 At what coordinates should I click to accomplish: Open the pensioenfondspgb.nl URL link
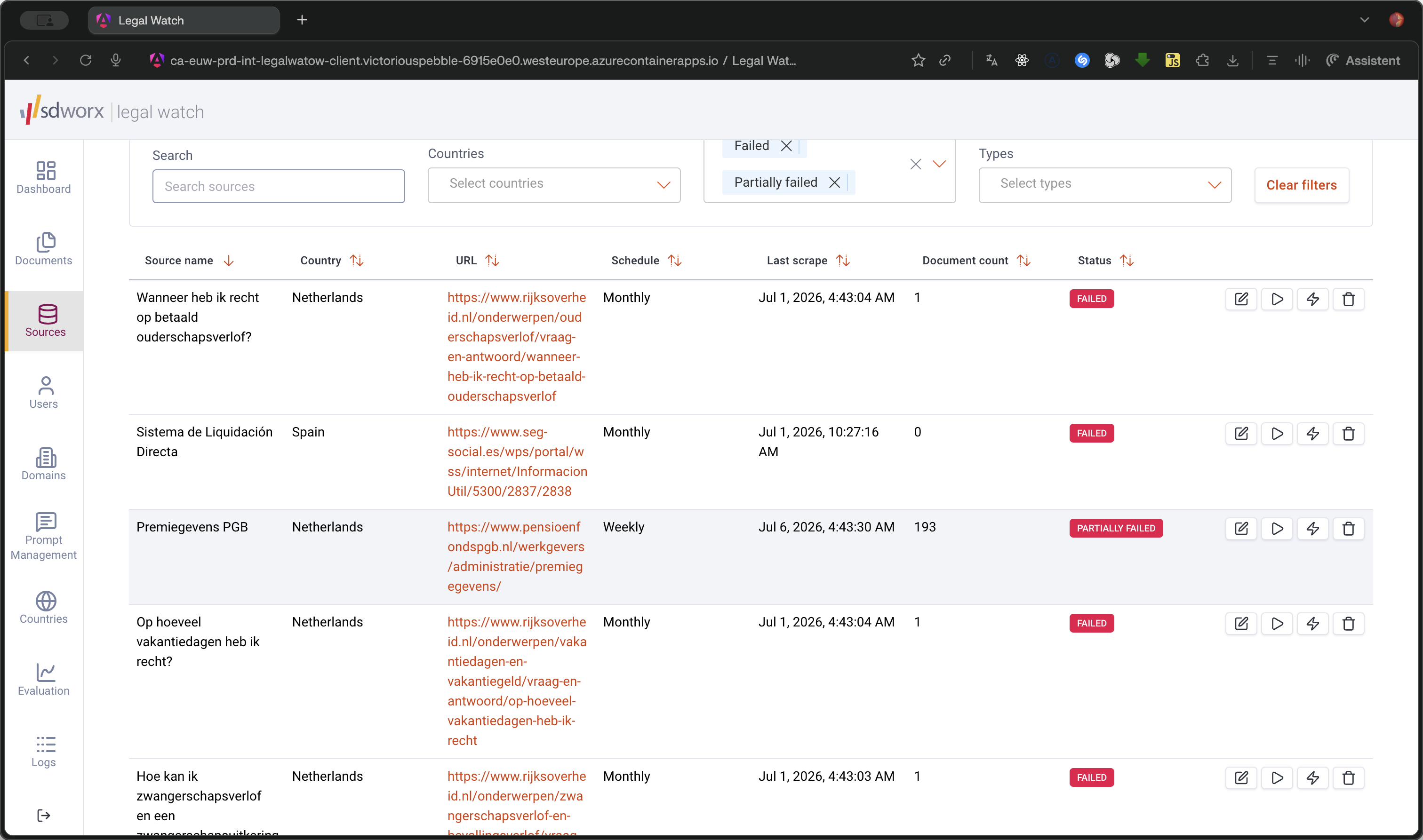pos(515,556)
